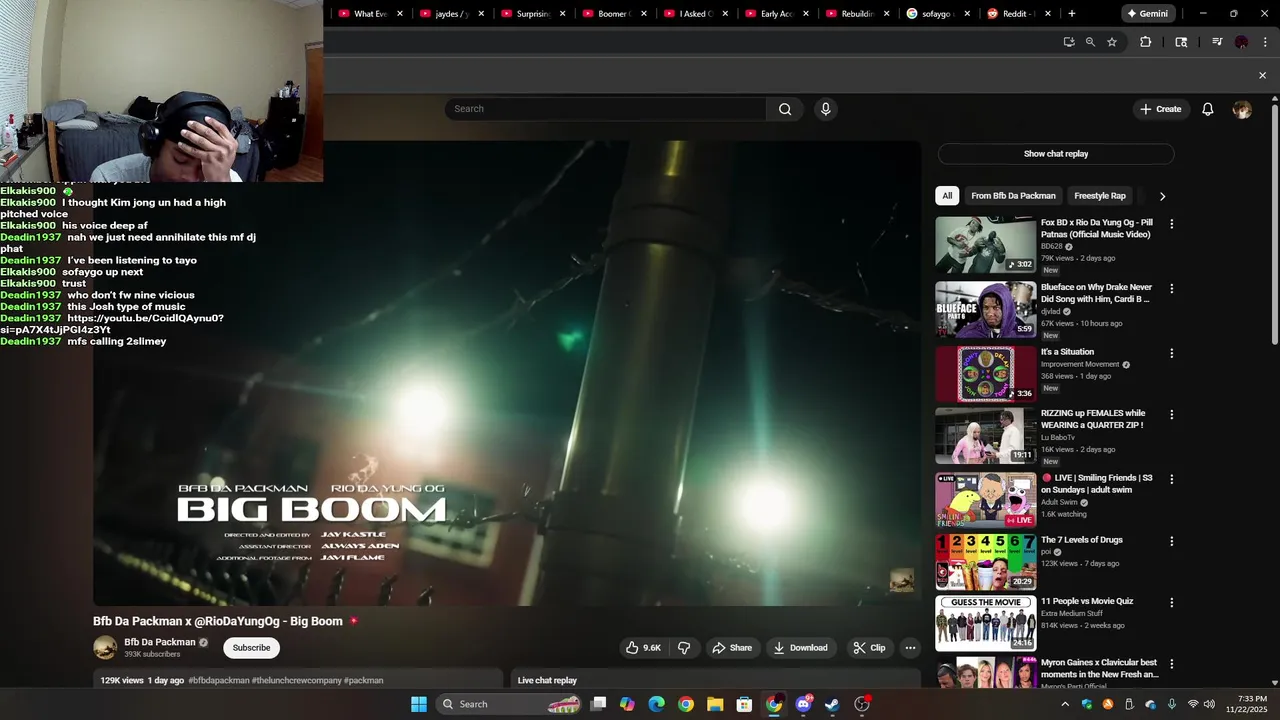The height and width of the screenshot is (720, 1280).
Task: Switch to the Surprising browser tab
Action: point(532,14)
